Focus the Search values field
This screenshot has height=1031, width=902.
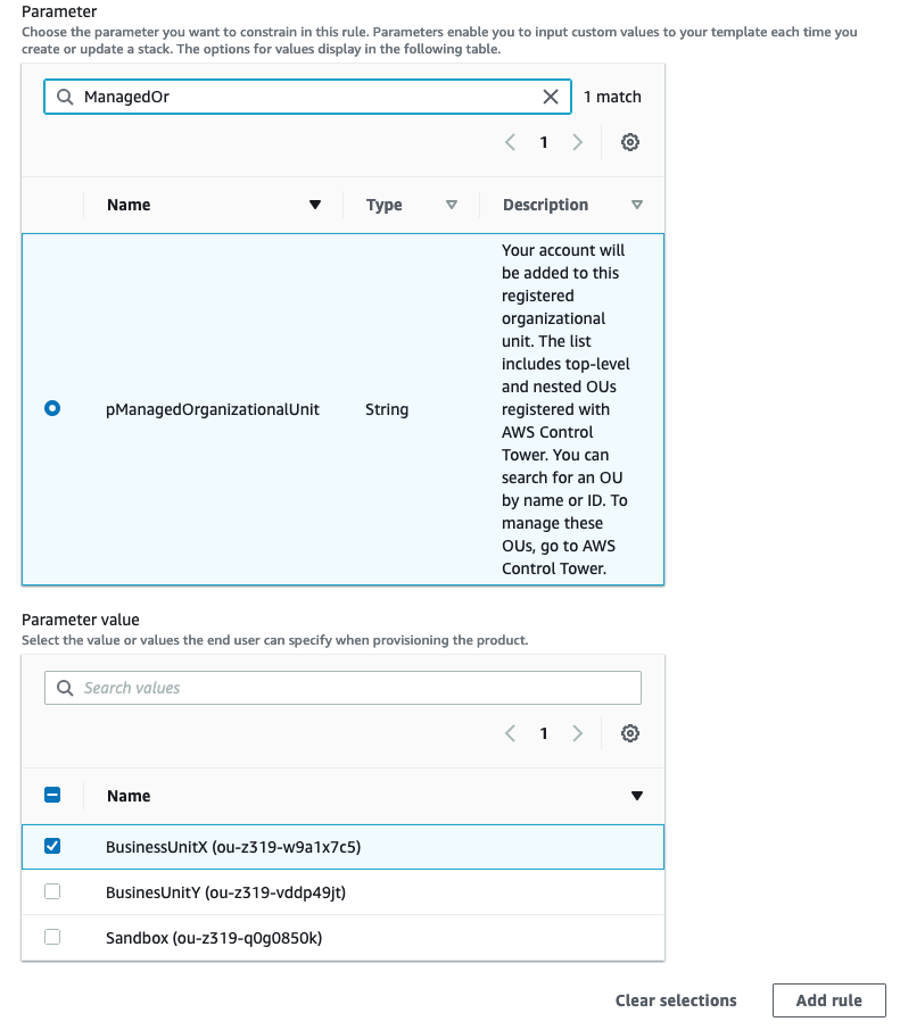coord(343,688)
